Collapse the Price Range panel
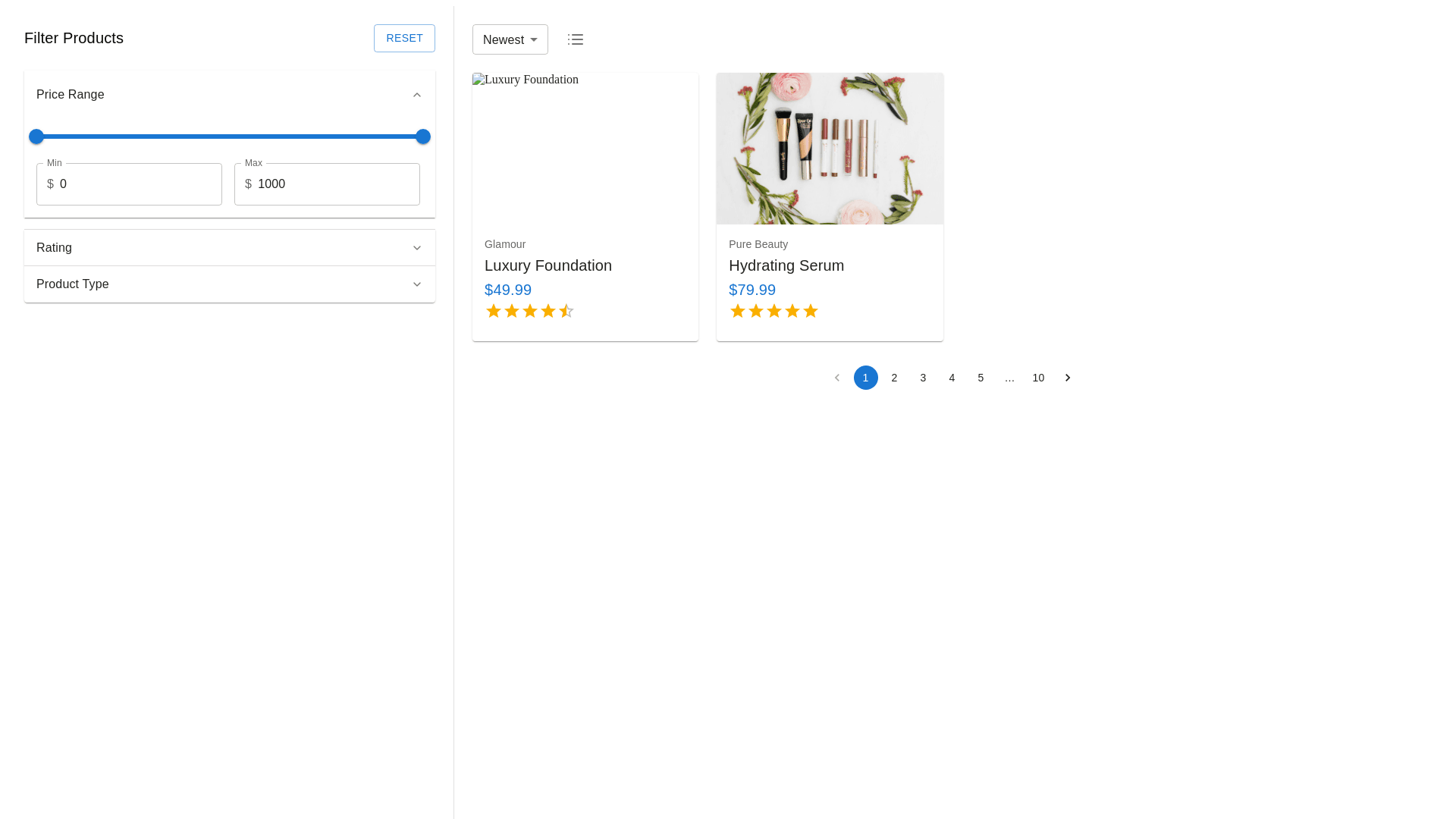Screen dimensions: 1456x819 [x=416, y=95]
